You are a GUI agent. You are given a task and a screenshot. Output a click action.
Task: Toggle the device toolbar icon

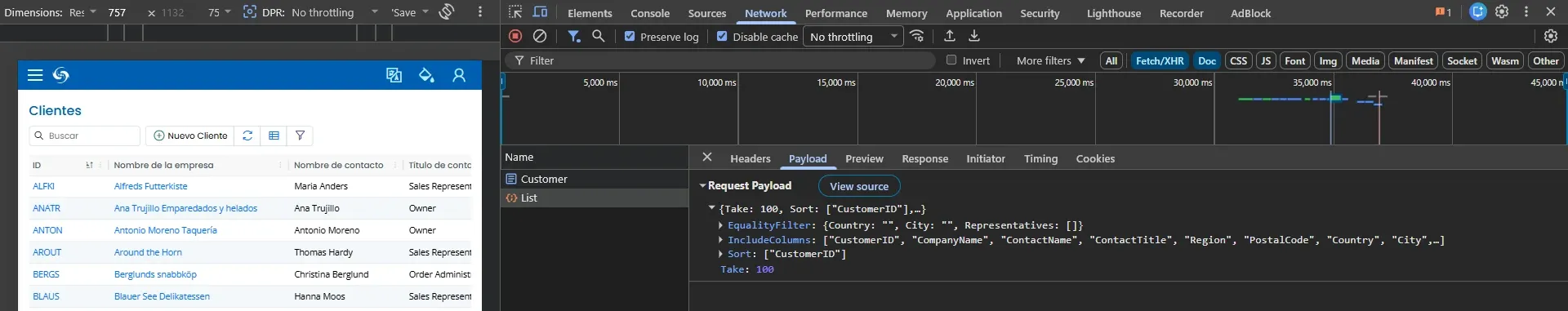pyautogui.click(x=540, y=12)
